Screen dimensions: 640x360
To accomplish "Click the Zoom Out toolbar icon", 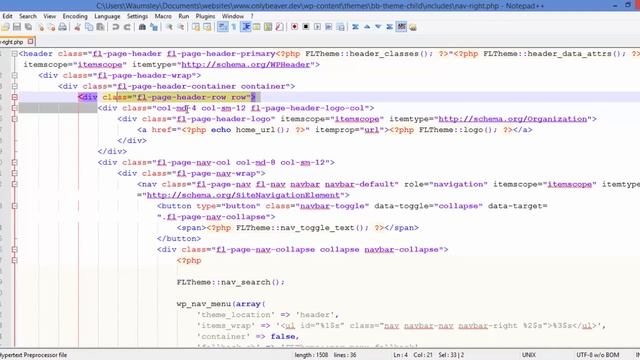I will (180, 27).
